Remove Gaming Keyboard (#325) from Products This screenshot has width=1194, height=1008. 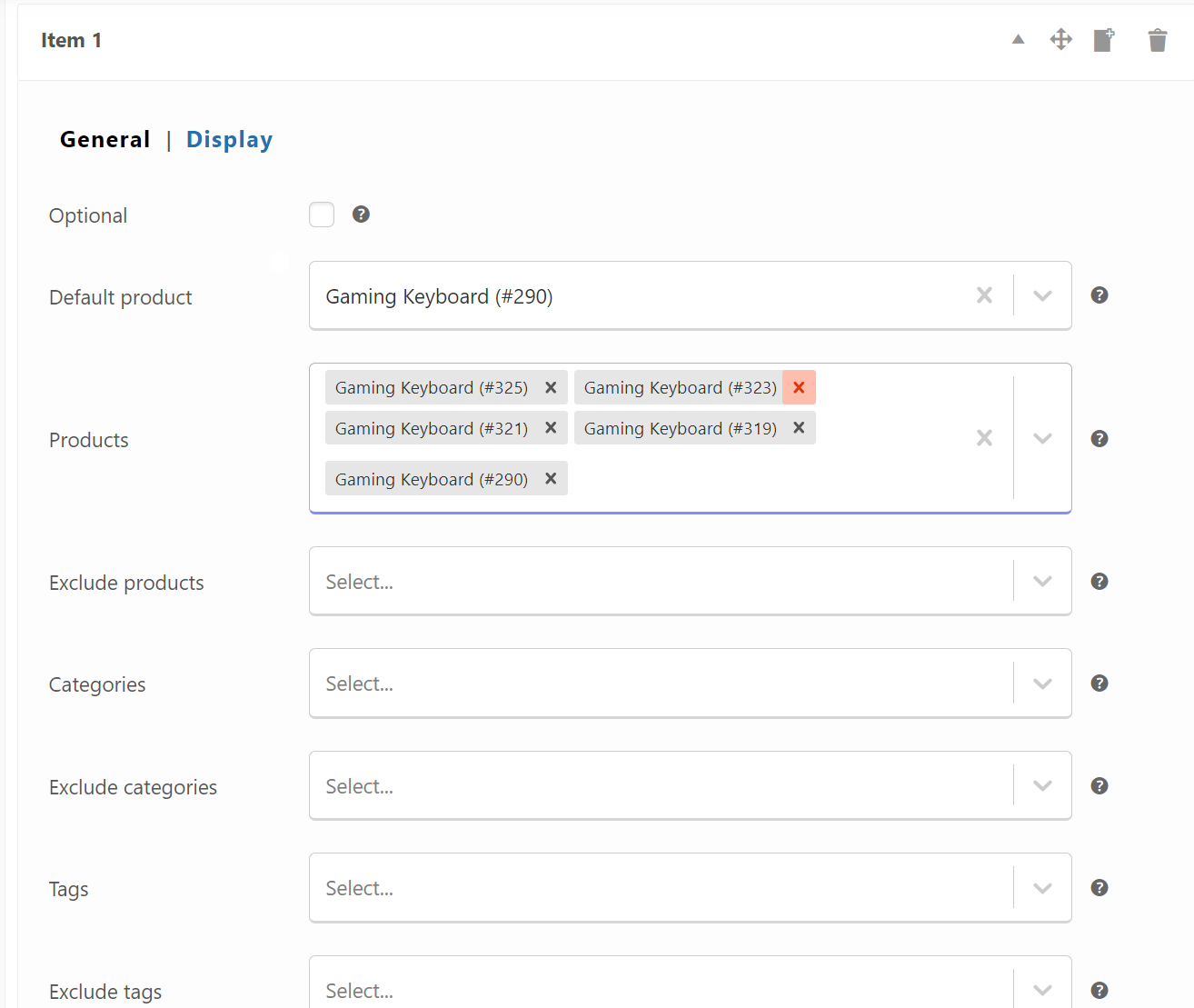tap(551, 387)
